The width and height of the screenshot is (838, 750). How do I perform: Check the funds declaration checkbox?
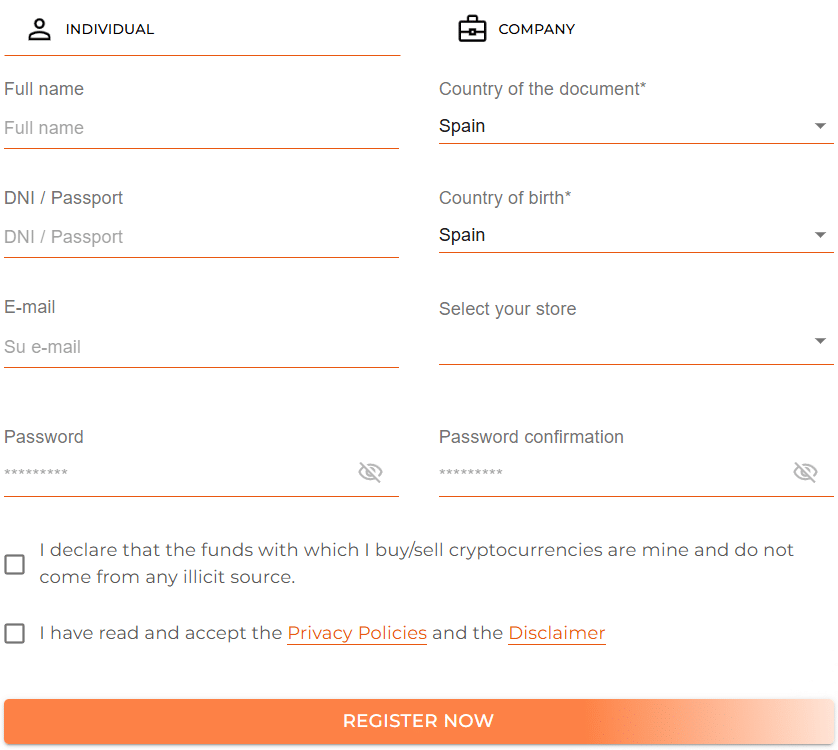[14, 564]
